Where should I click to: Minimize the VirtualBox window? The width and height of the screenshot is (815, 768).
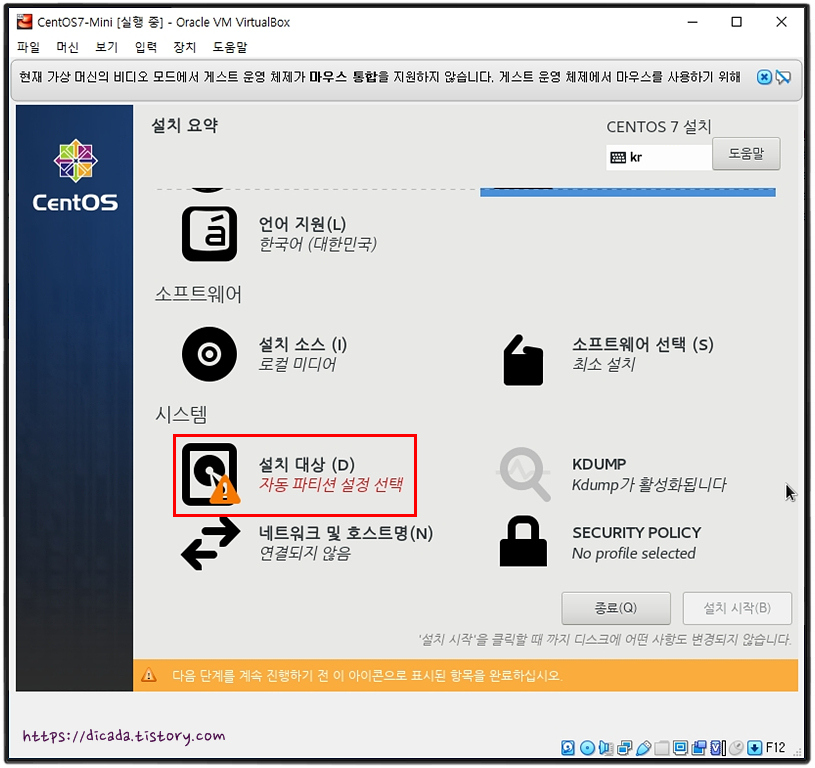pos(692,22)
